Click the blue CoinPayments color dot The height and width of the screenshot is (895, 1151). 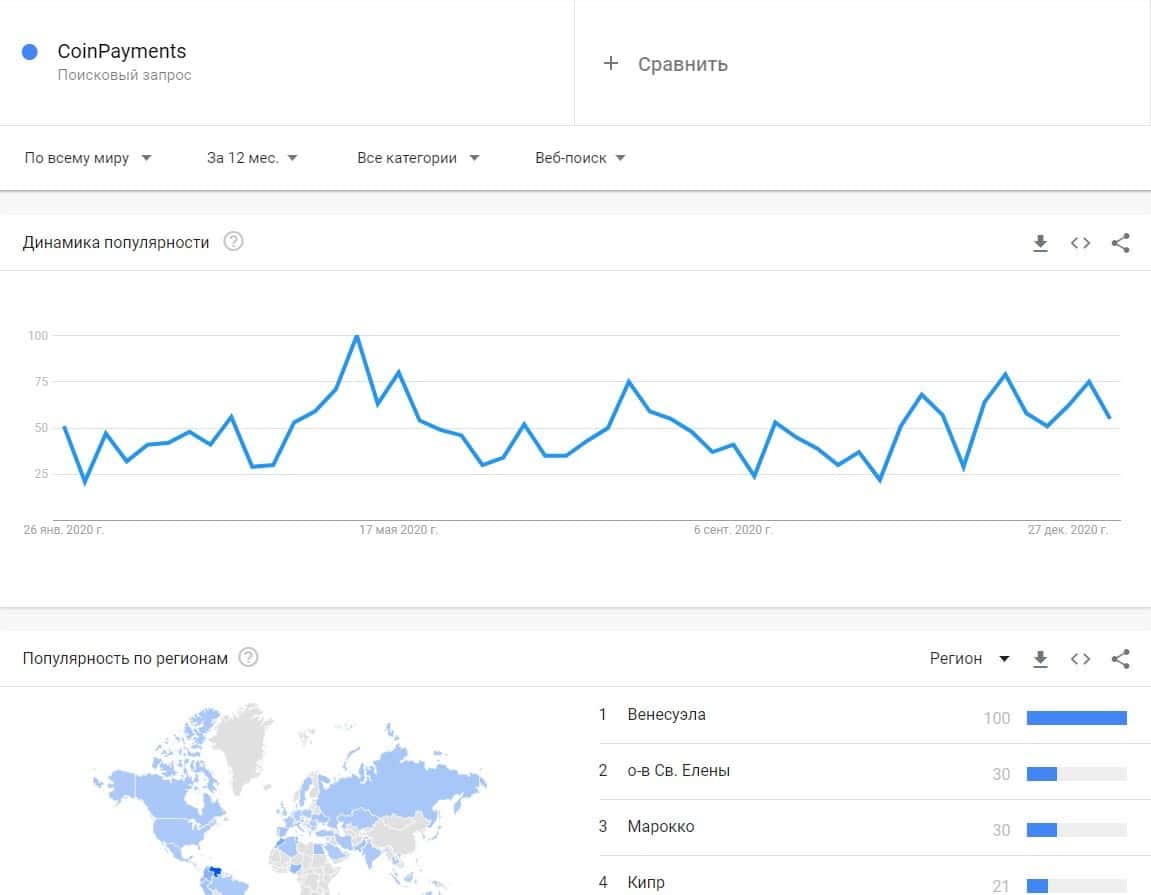(x=30, y=52)
